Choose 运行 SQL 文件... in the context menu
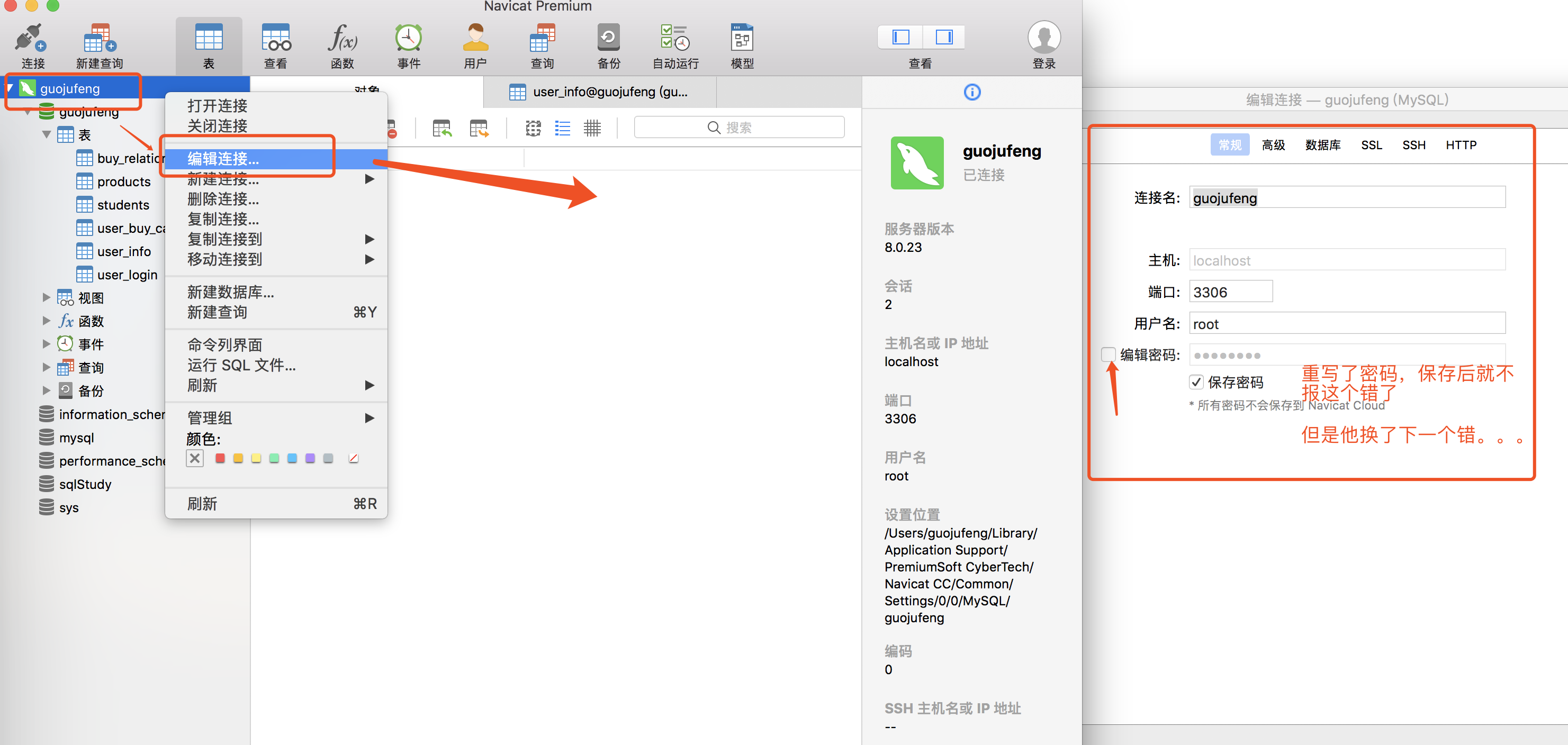 pyautogui.click(x=276, y=365)
